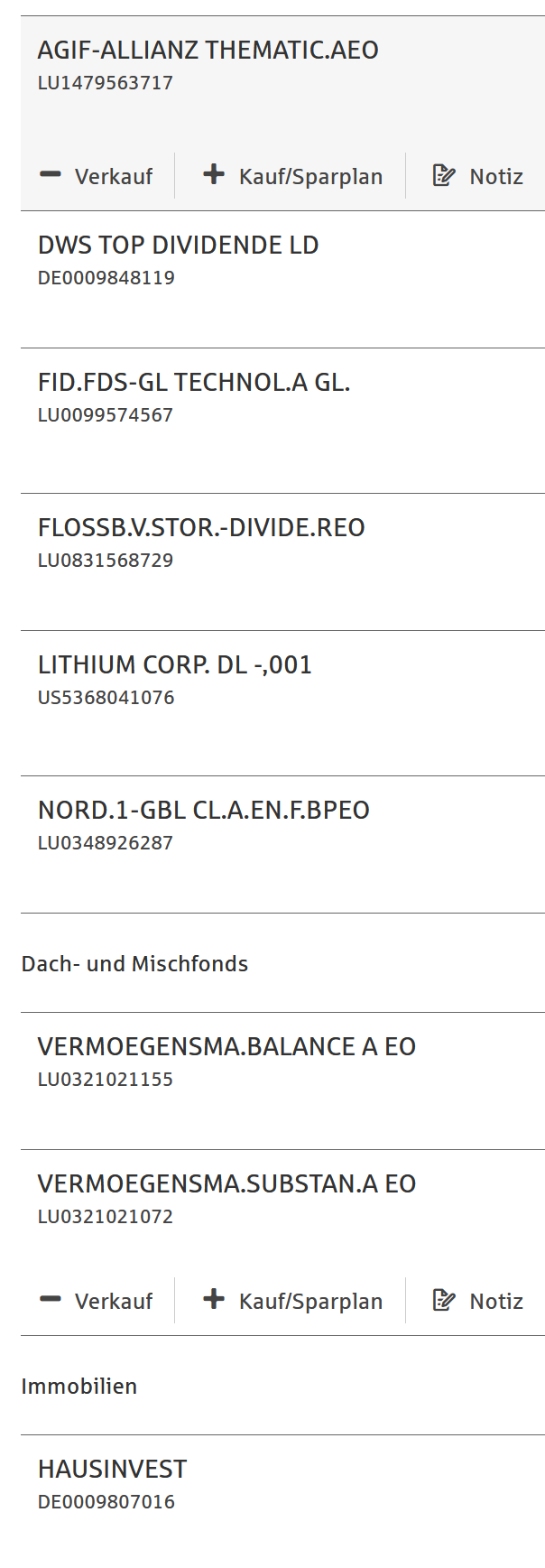Expand the NORD.1-GBL CL.A.EN.F.BPEO entry
Screen dimensions: 545x1568
(x=203, y=811)
